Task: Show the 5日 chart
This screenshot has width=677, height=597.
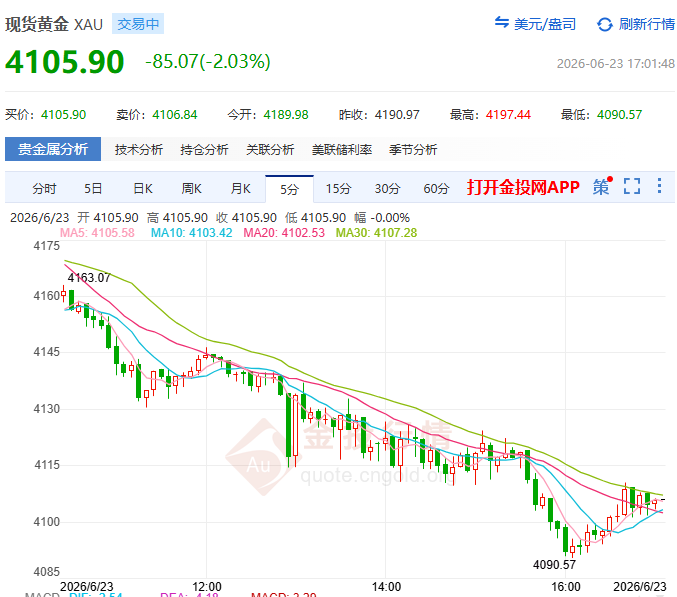Action: 93,189
